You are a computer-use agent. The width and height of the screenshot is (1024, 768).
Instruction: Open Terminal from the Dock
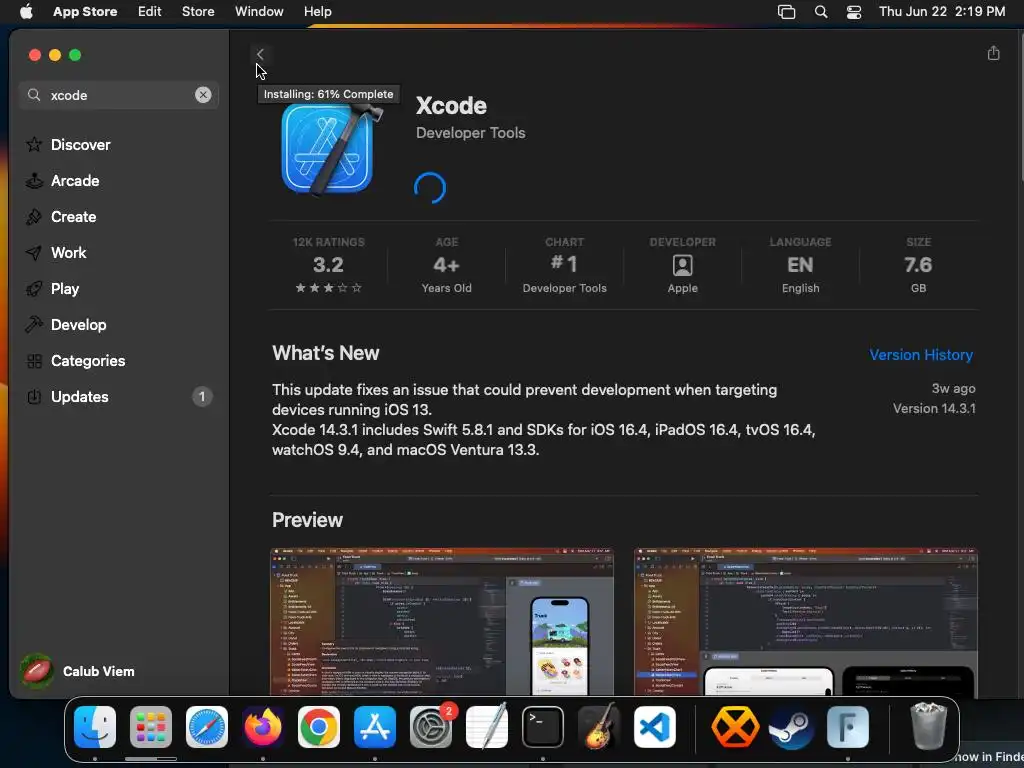coord(543,727)
